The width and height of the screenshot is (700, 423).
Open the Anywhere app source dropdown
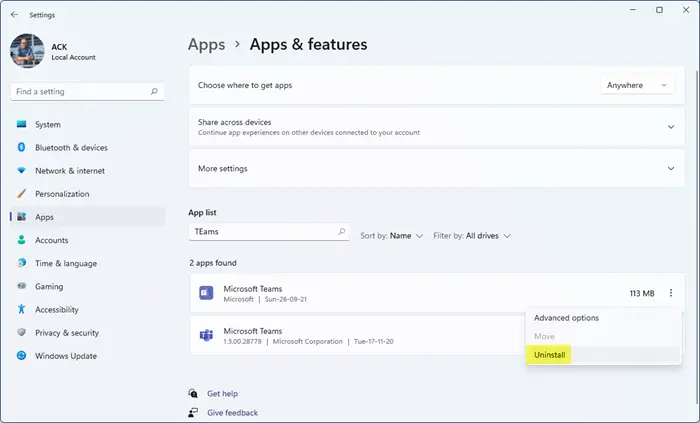637,85
